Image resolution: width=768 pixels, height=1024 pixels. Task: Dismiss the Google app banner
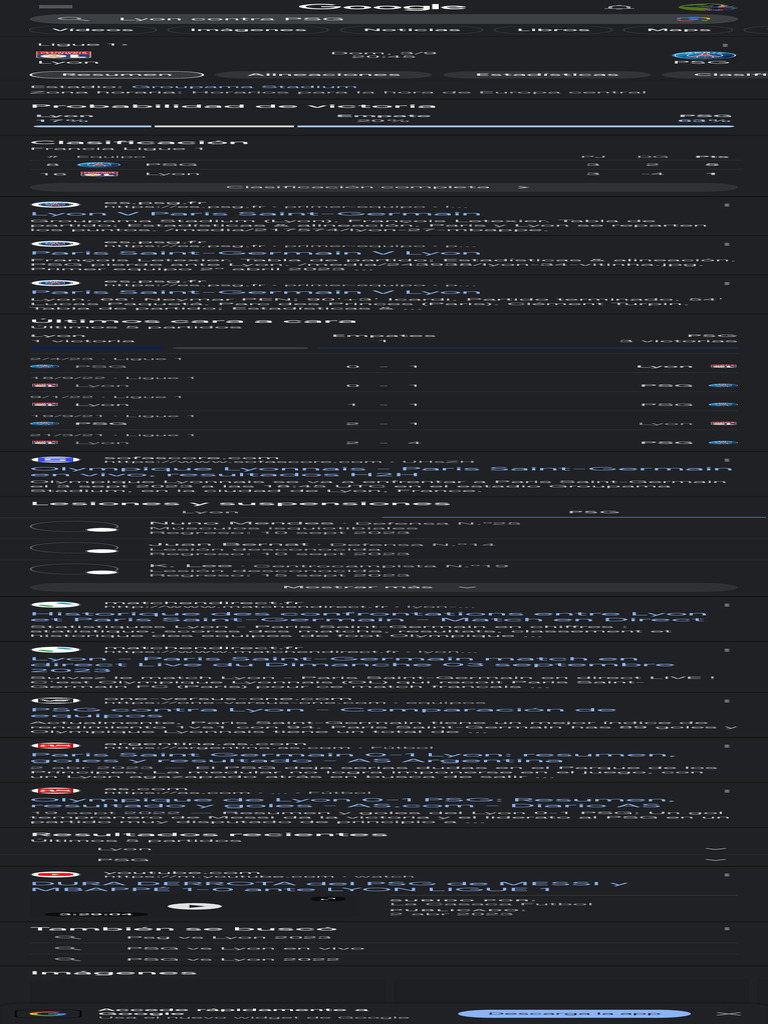tap(728, 1014)
